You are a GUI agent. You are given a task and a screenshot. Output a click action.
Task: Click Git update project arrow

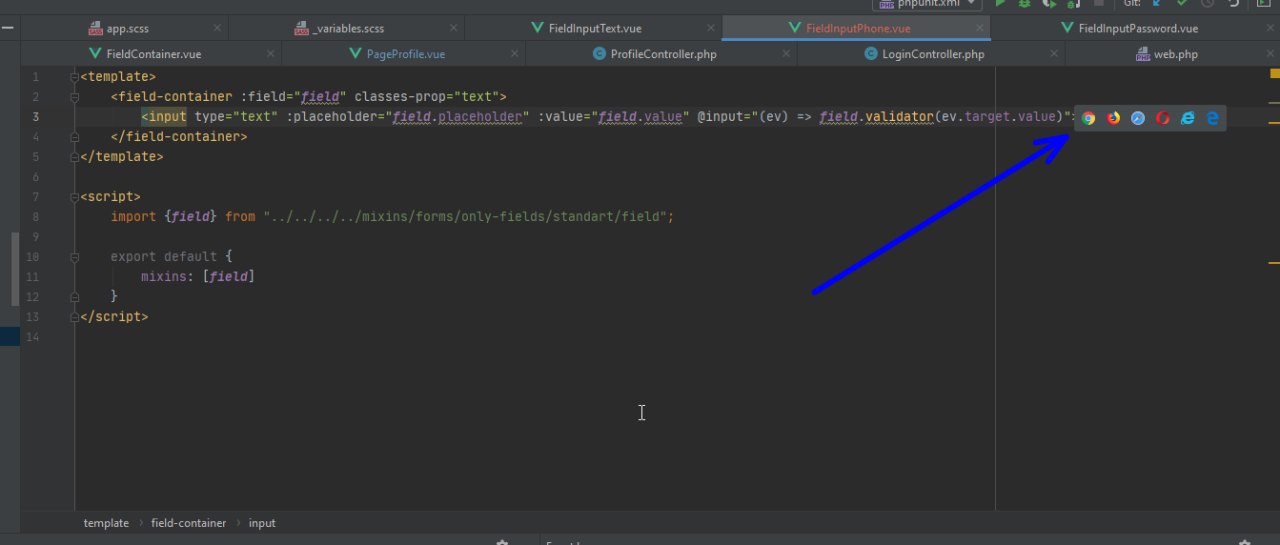point(1157,4)
